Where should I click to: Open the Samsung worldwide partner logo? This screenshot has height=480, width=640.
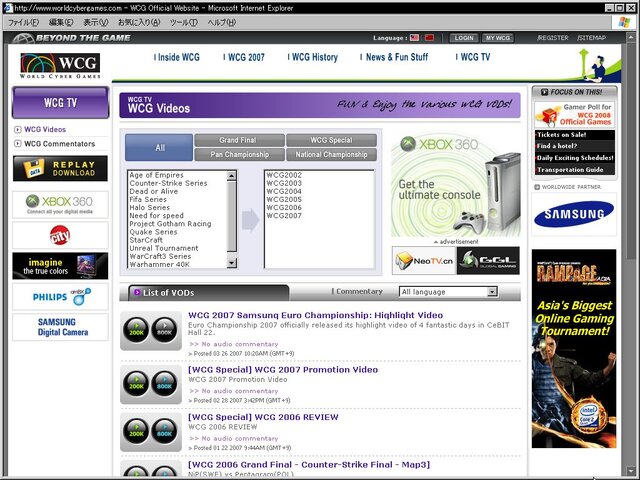click(574, 214)
